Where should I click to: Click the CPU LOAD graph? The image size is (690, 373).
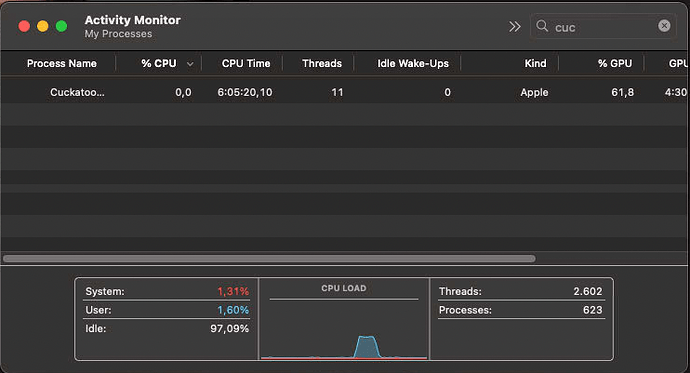[x=344, y=329]
